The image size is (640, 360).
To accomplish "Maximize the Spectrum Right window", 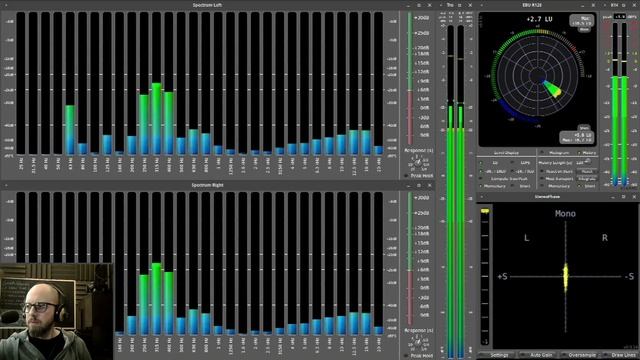I will click(419, 185).
